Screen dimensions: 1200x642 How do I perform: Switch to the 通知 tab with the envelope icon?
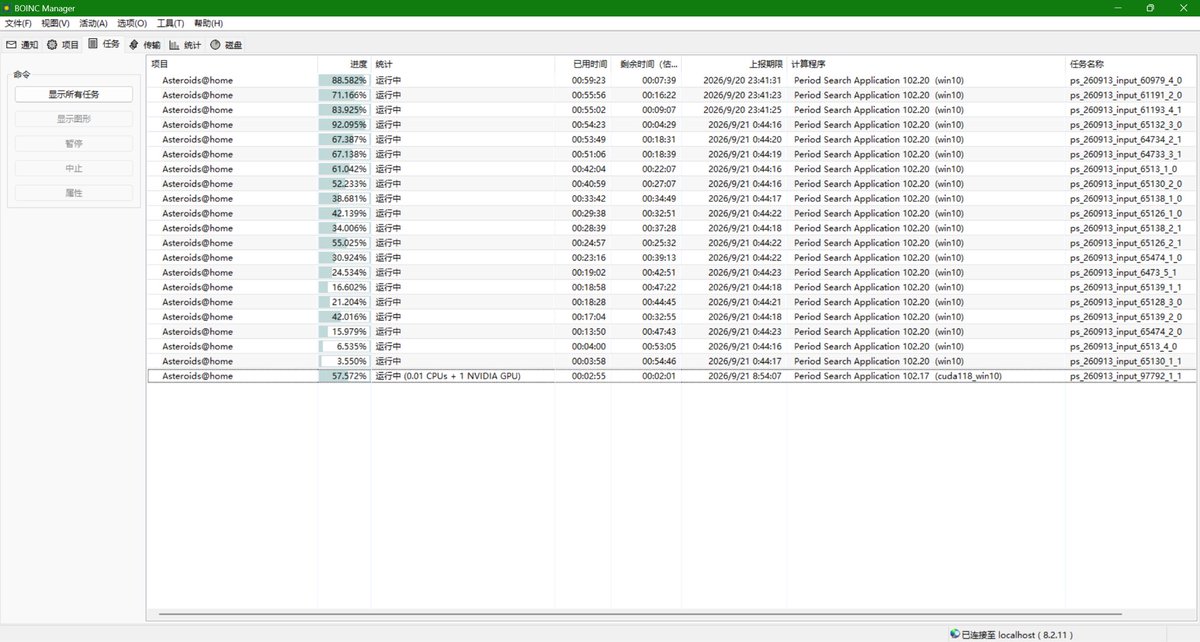[x=22, y=44]
